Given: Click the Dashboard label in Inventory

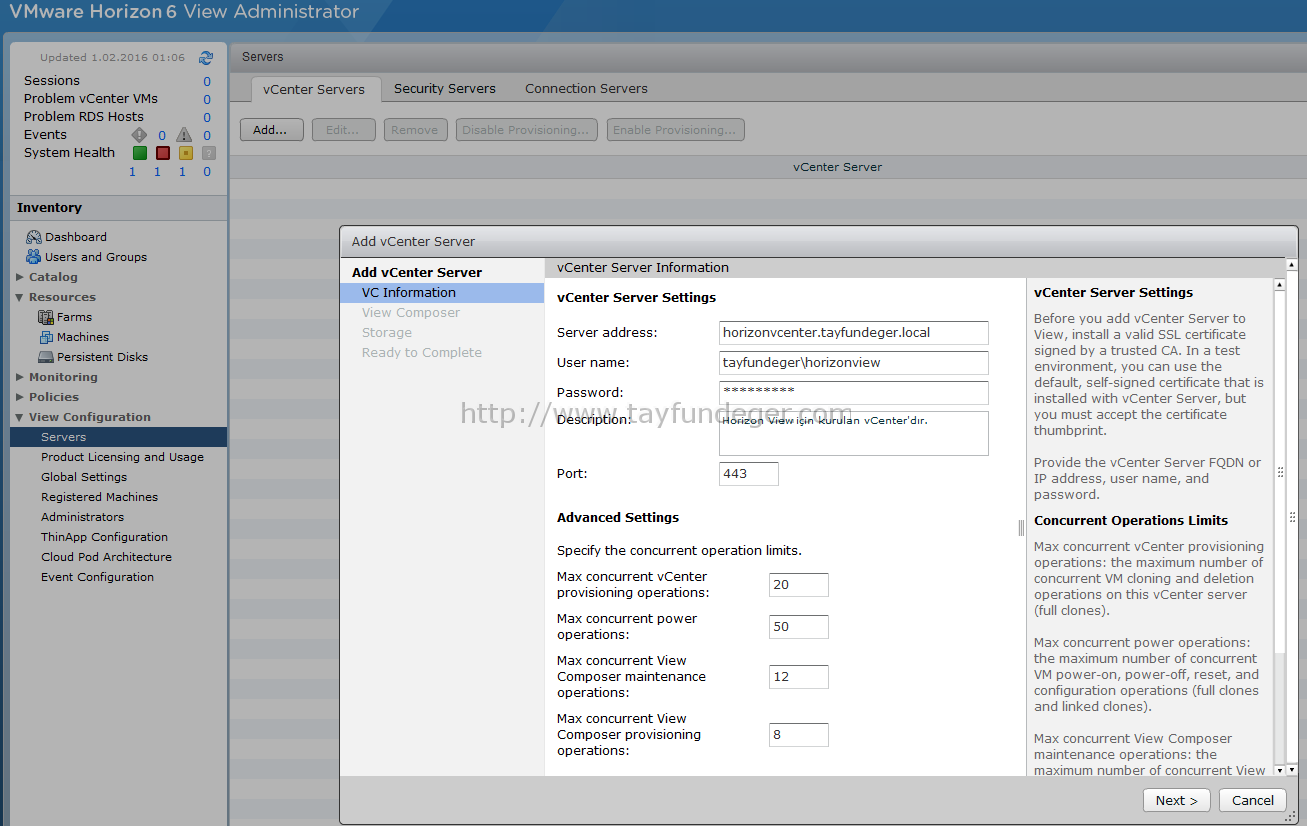Looking at the screenshot, I should [x=76, y=237].
